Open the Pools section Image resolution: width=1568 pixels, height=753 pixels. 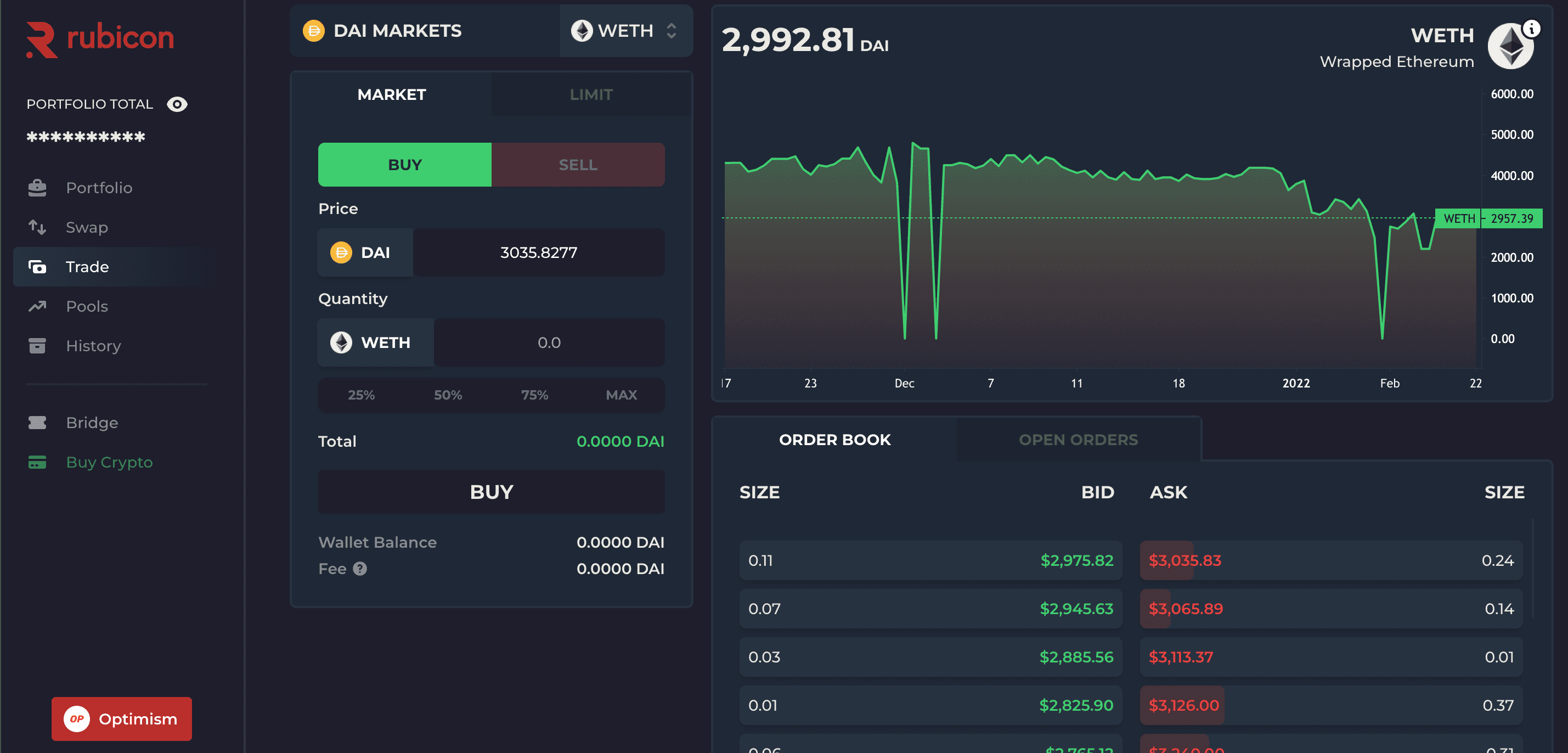click(x=87, y=306)
